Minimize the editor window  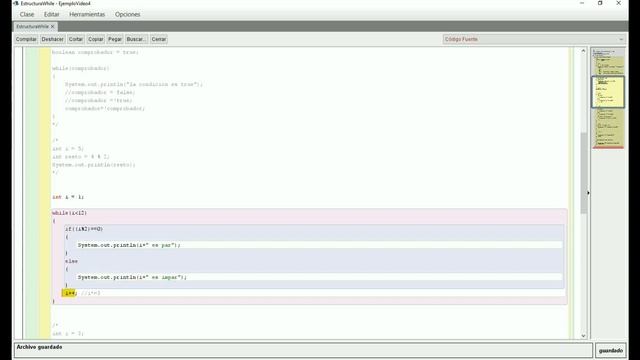[x=582, y=3]
